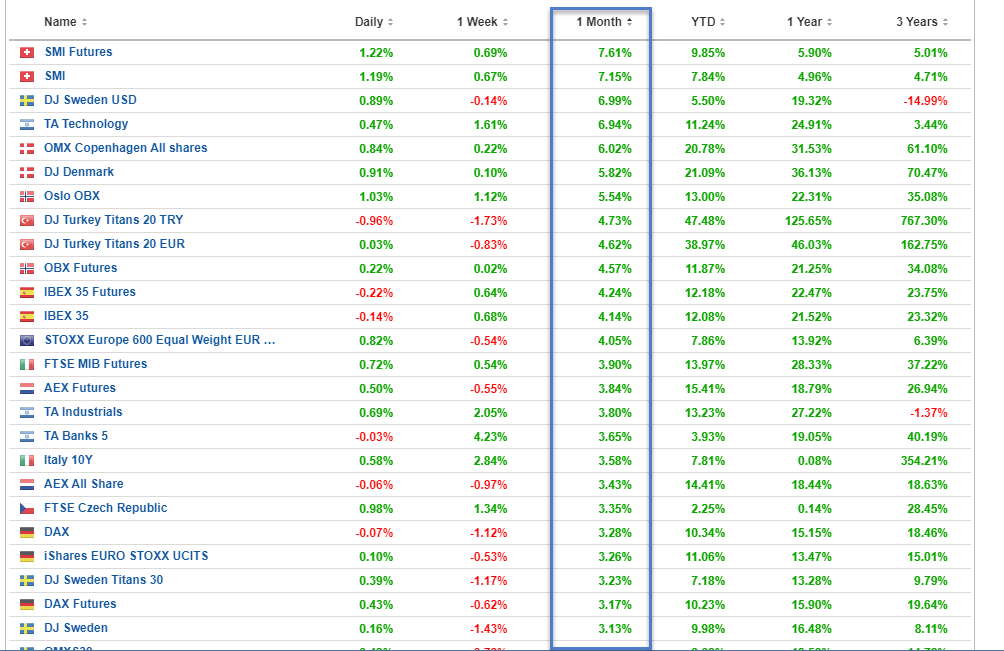Open OMX Copenhagen All shares link

point(126,148)
